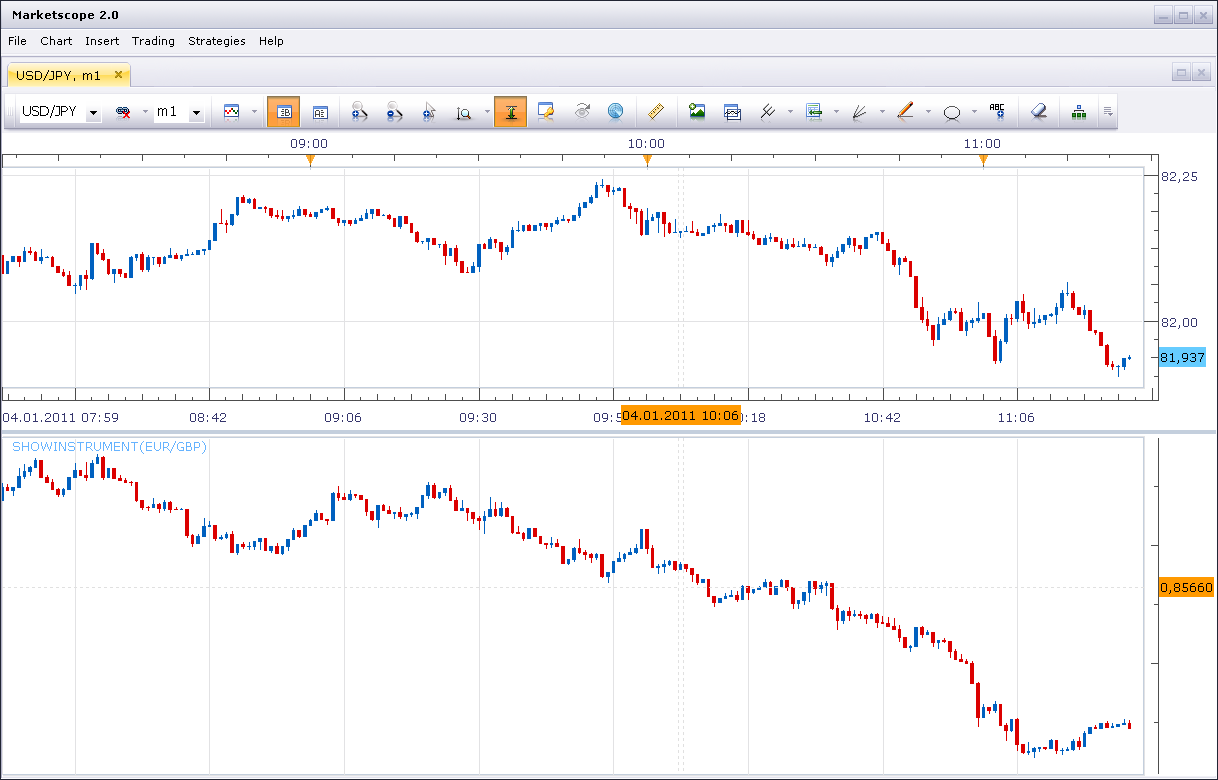Select the ellipse shape drawing tool
Screen dimensions: 1218x780
click(952, 112)
